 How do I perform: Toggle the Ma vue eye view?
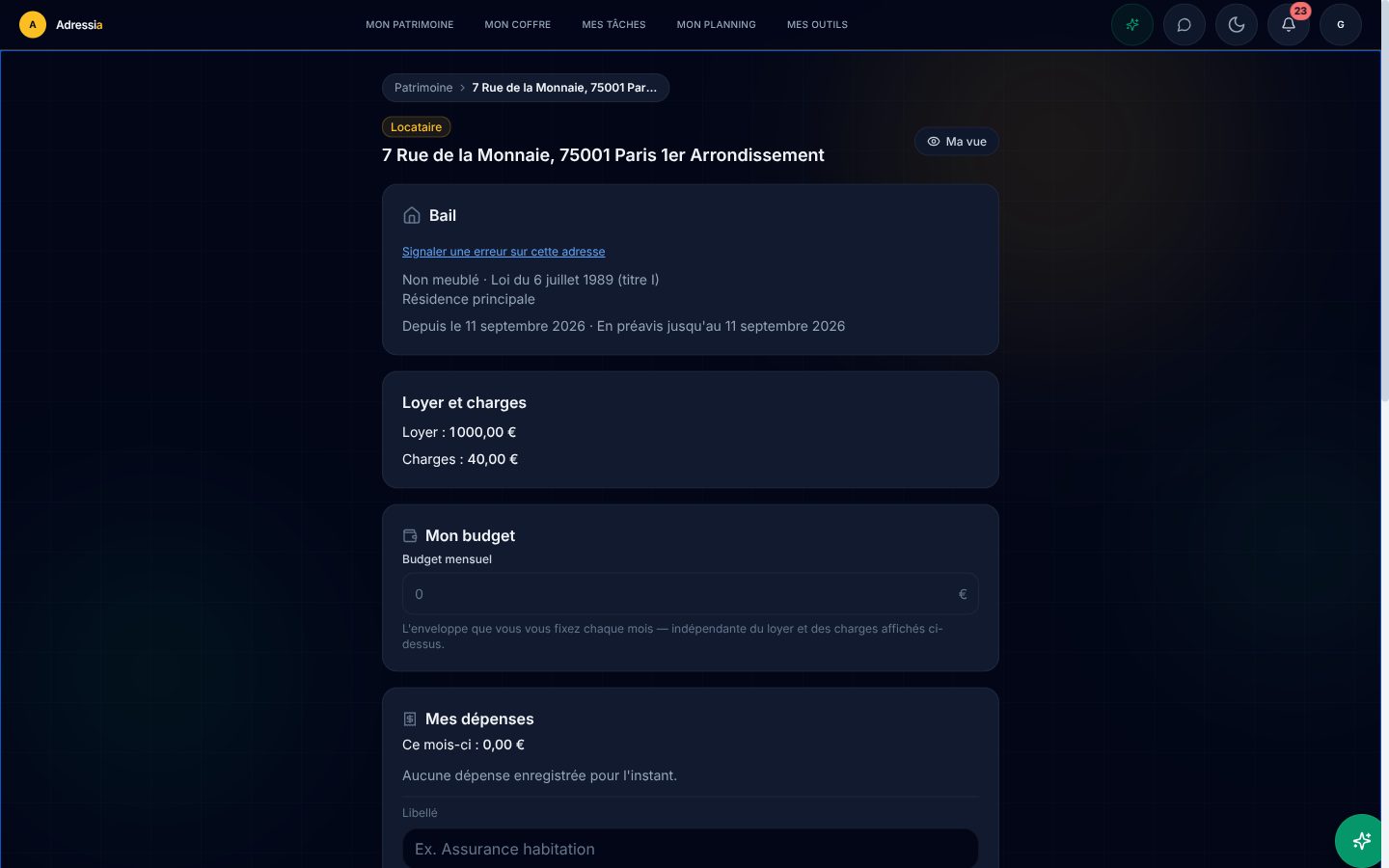pos(957,142)
